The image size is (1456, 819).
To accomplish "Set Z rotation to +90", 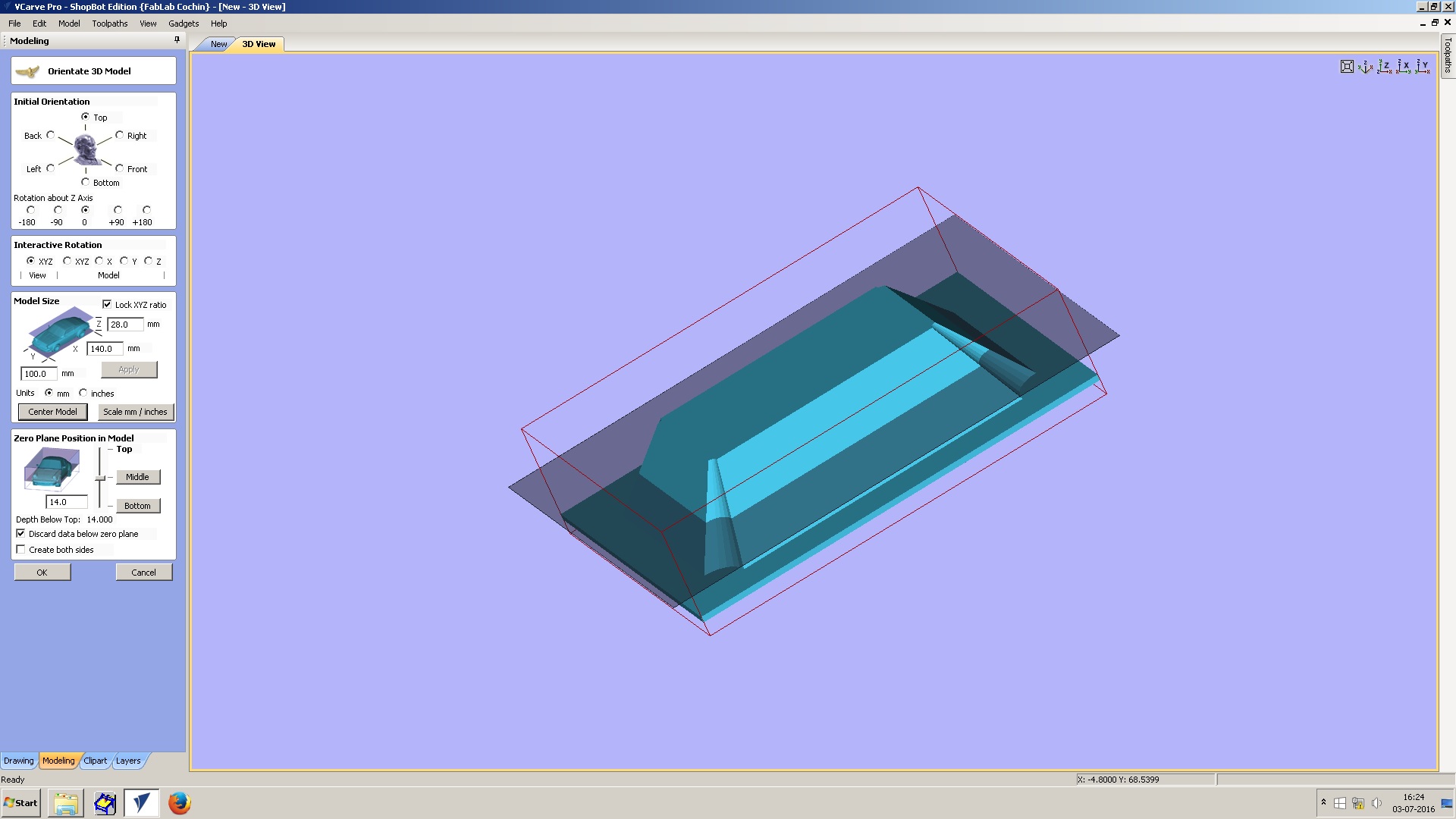I will point(118,210).
